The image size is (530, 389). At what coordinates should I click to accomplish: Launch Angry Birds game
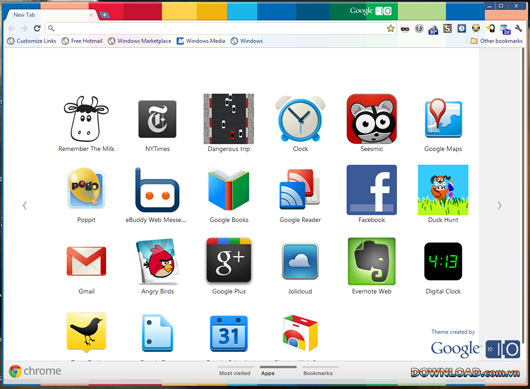coord(157,261)
